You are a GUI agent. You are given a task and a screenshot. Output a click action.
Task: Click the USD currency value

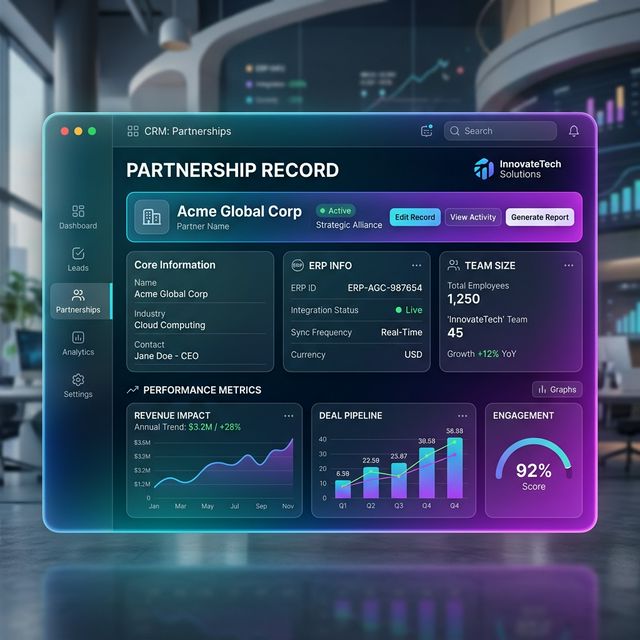pyautogui.click(x=413, y=355)
